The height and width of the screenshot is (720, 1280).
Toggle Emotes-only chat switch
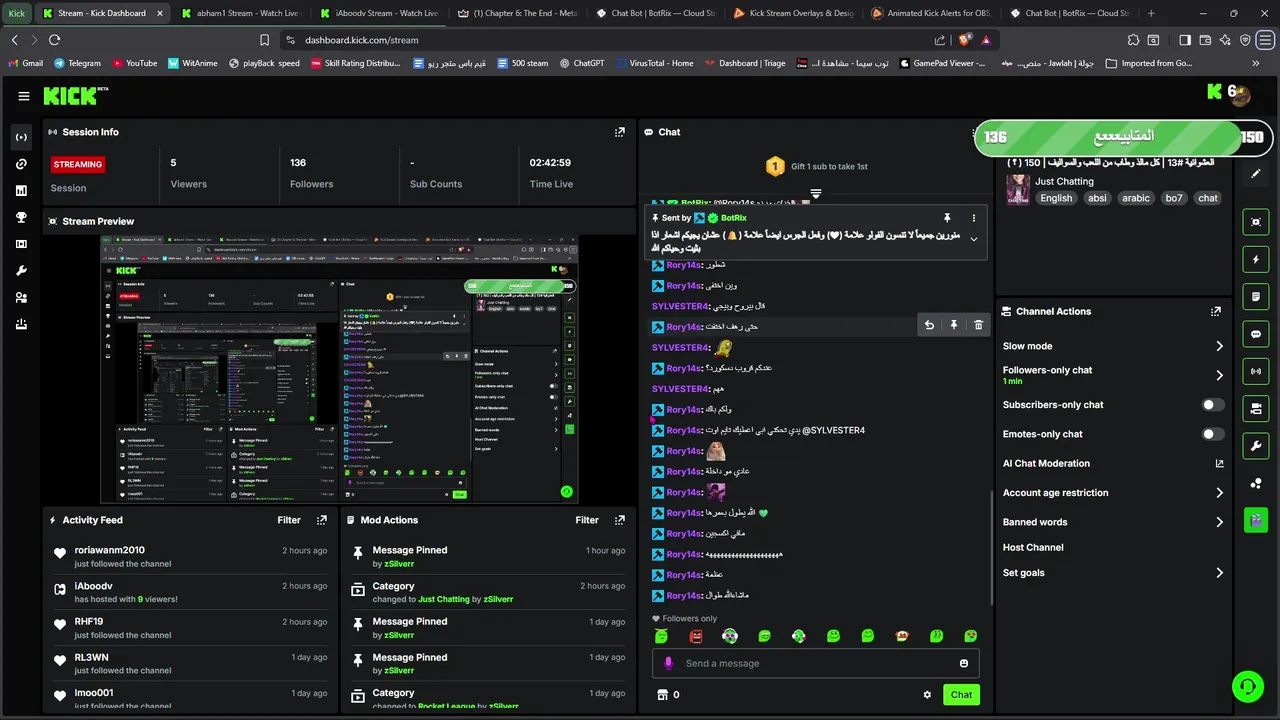pyautogui.click(x=1212, y=434)
